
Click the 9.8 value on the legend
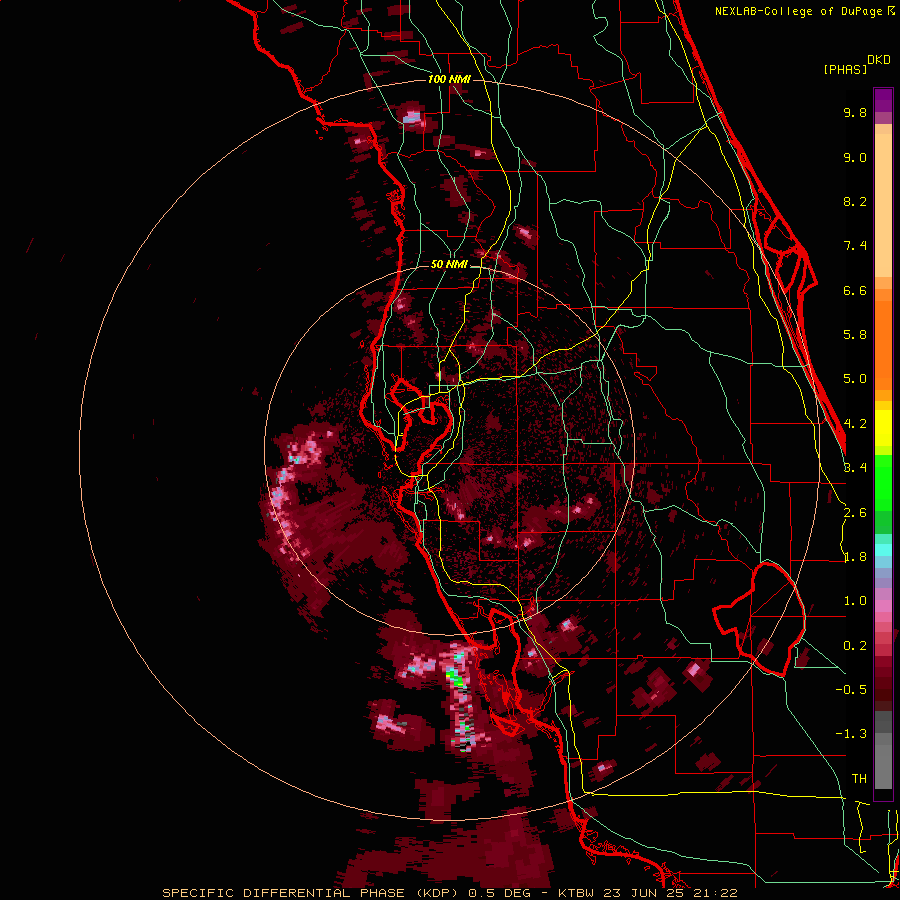(855, 112)
